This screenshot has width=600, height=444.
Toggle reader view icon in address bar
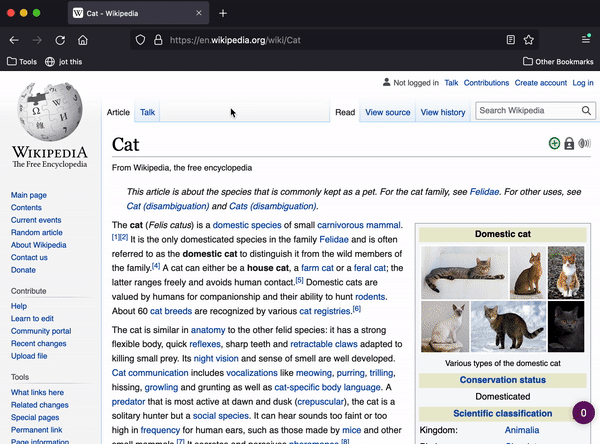point(510,40)
